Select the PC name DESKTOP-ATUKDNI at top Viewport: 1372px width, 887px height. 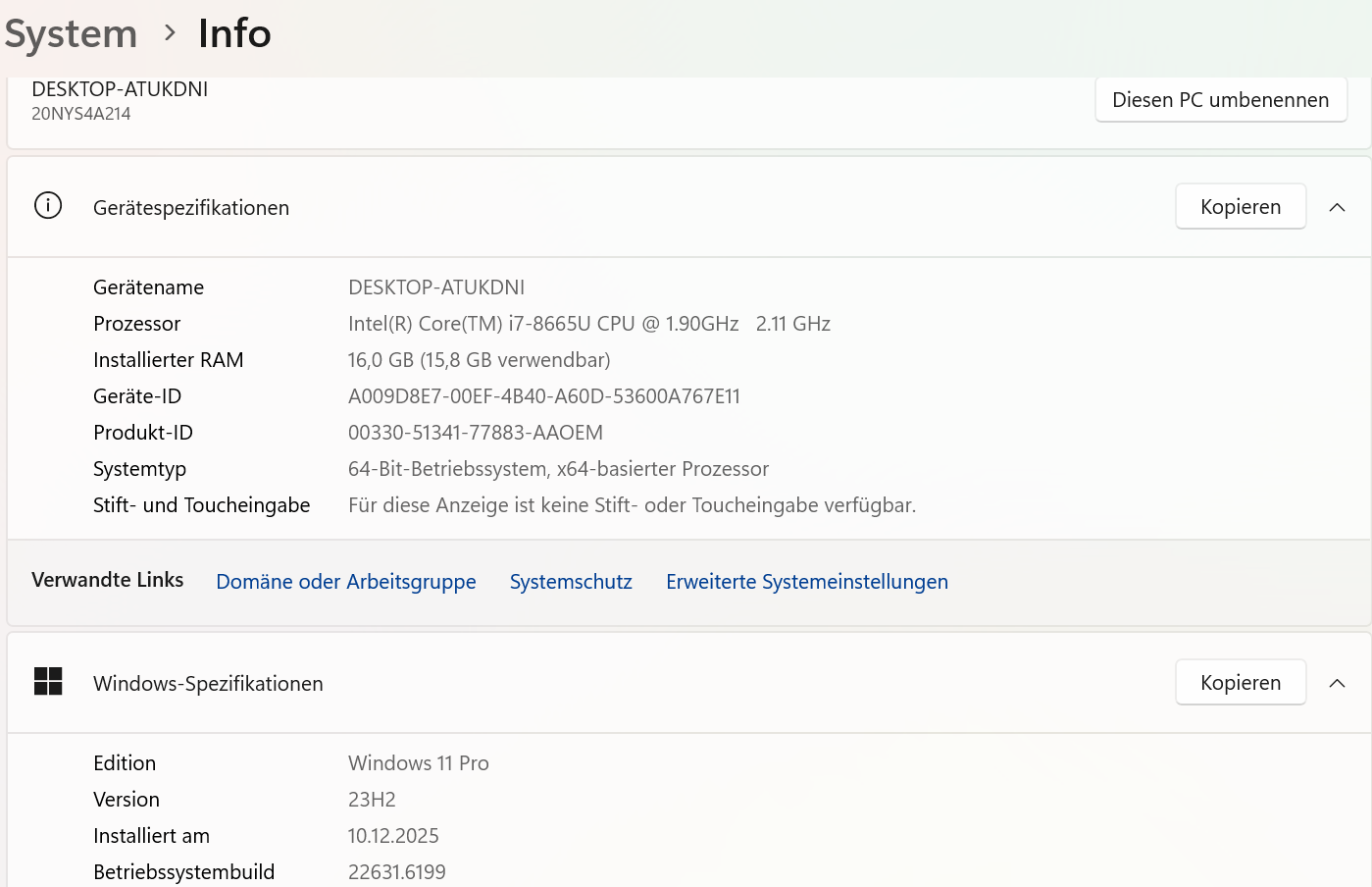pos(120,89)
